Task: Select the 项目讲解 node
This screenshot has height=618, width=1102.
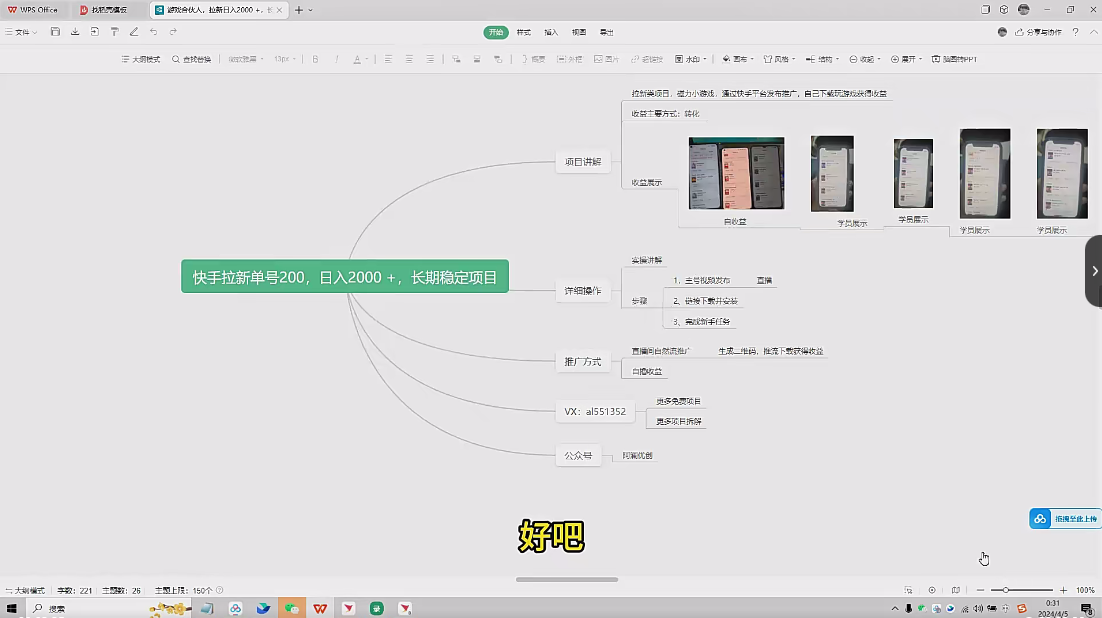Action: coord(583,162)
